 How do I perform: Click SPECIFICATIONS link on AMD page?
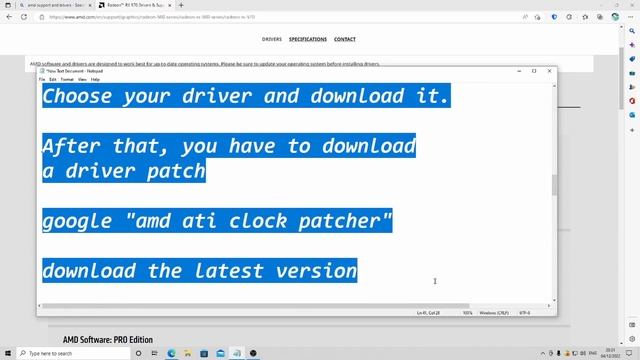[308, 39]
